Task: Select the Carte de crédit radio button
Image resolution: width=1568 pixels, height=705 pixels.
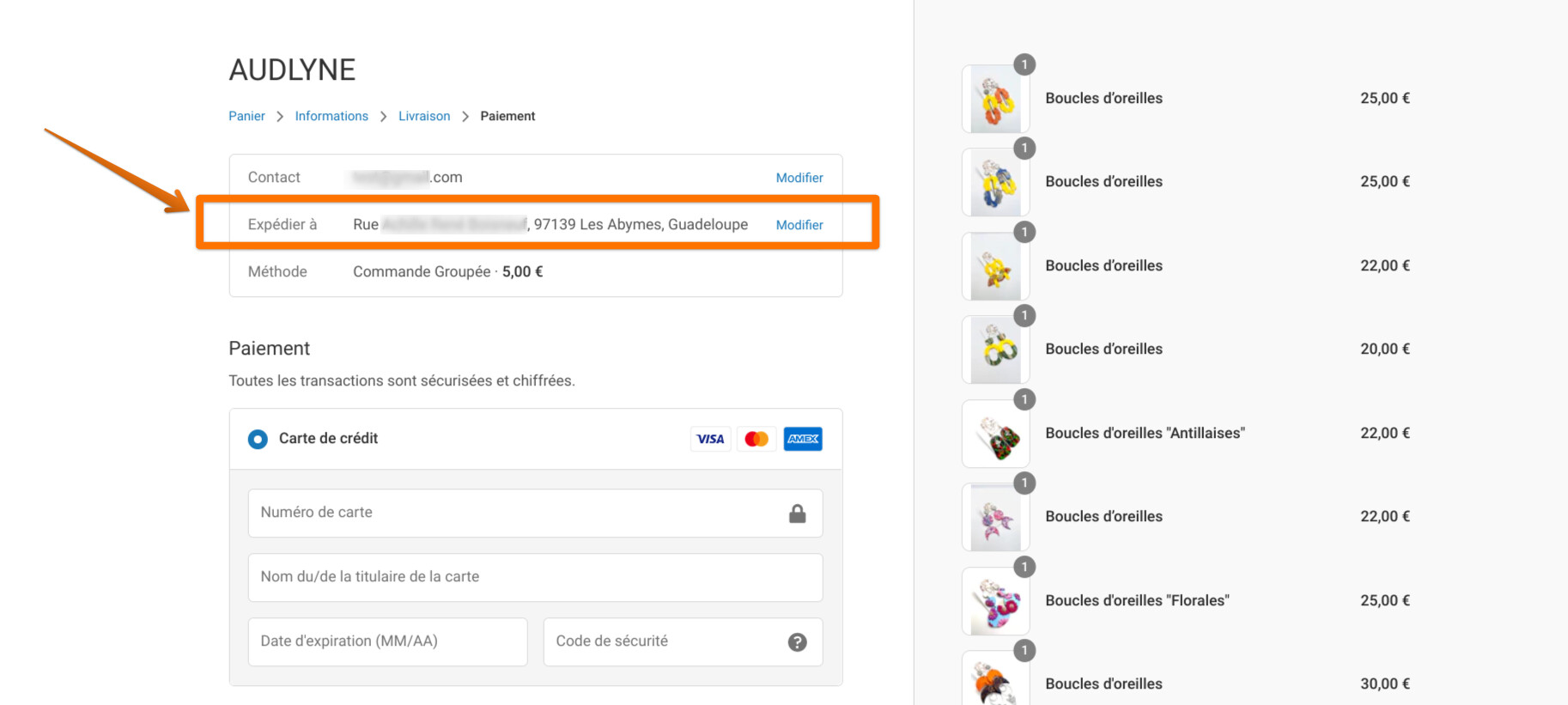Action: click(x=258, y=439)
